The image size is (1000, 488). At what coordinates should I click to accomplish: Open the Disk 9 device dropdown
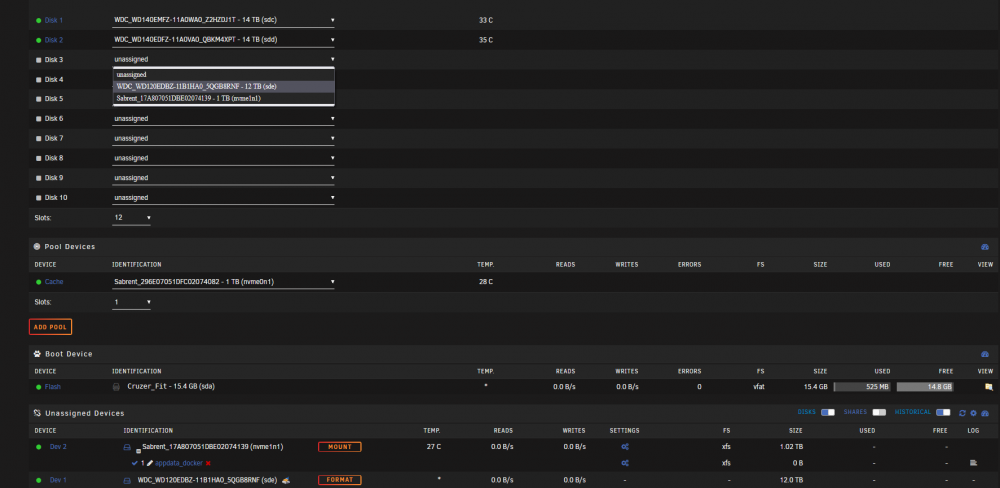pyautogui.click(x=223, y=178)
